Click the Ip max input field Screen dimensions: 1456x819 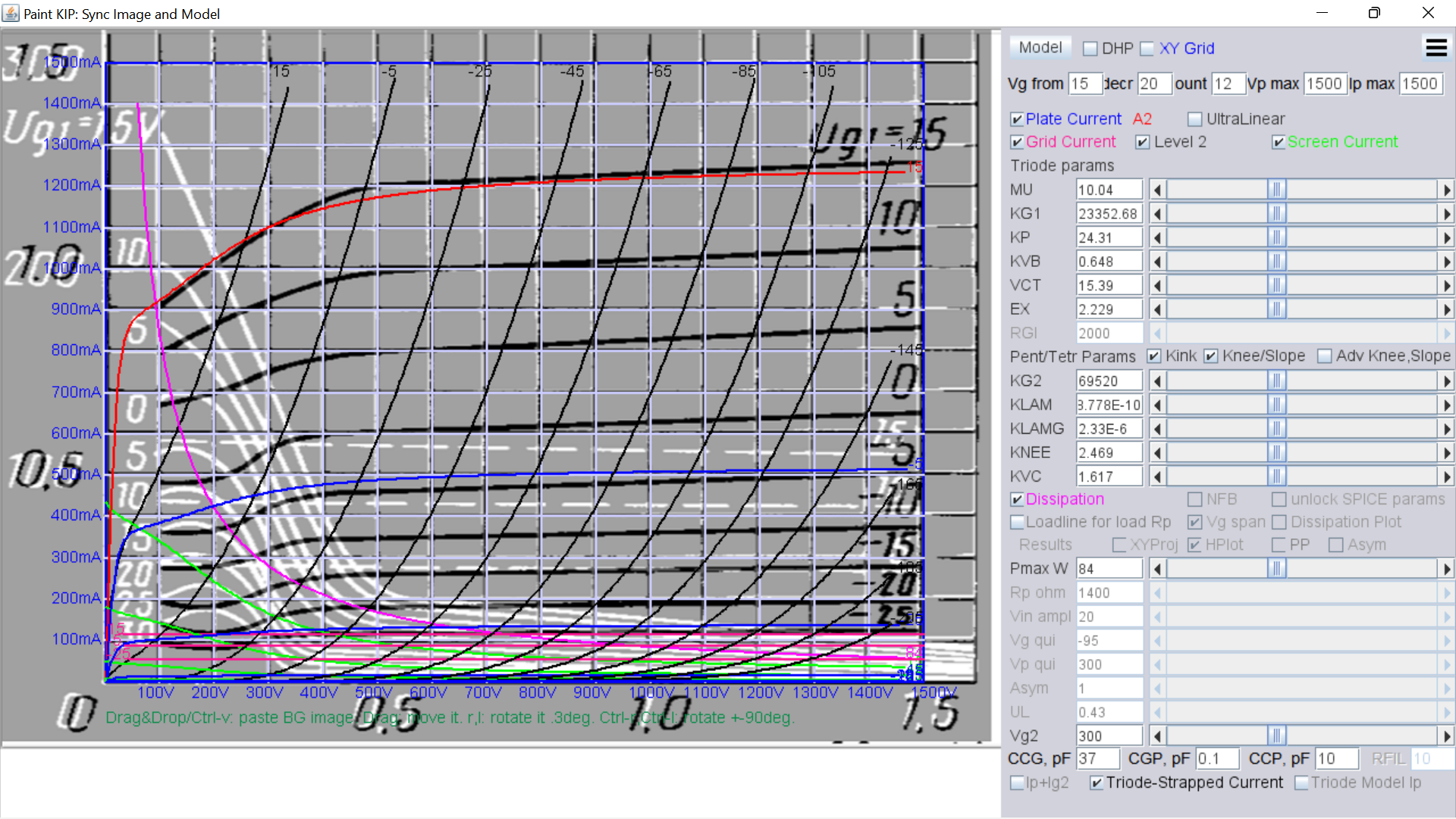[x=1420, y=83]
